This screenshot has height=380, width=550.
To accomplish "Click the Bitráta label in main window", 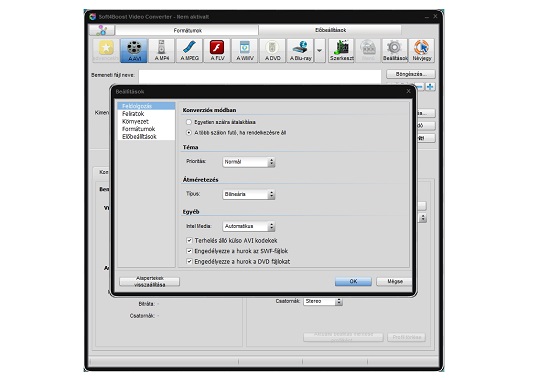I will (x=146, y=304).
